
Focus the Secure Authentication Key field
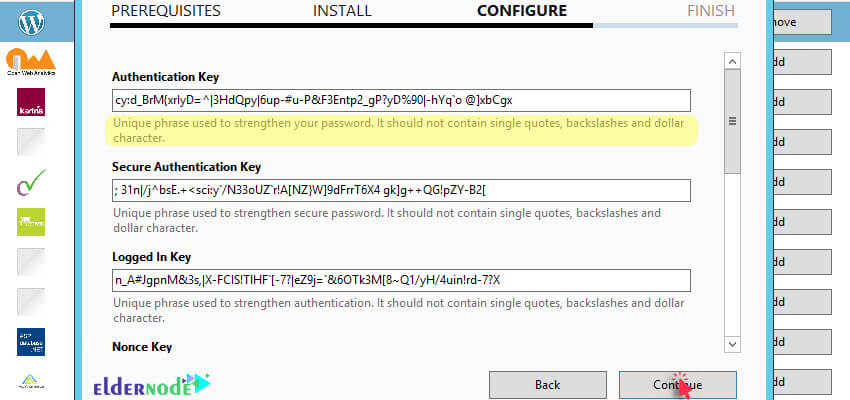point(401,190)
